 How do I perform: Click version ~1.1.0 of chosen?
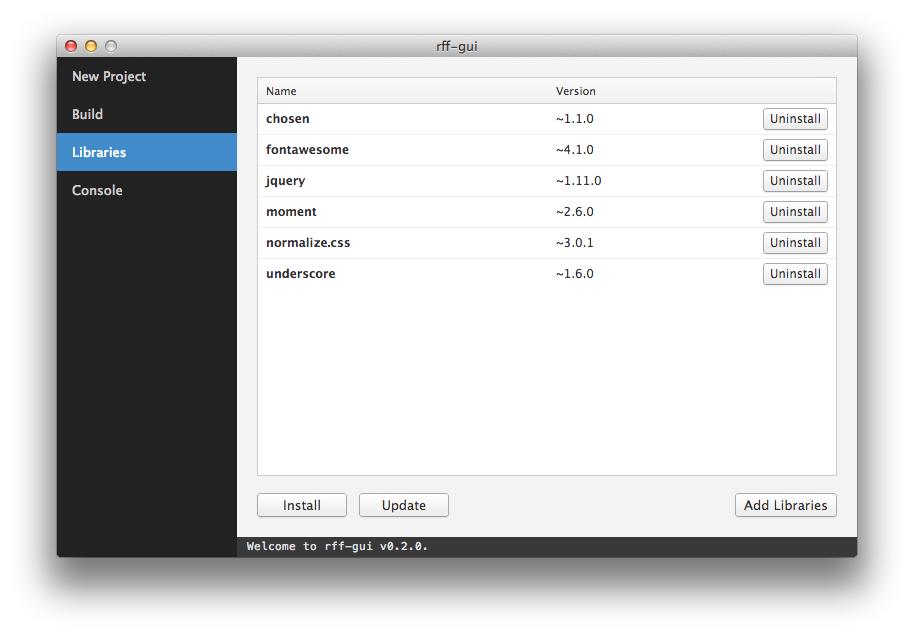pyautogui.click(x=575, y=119)
